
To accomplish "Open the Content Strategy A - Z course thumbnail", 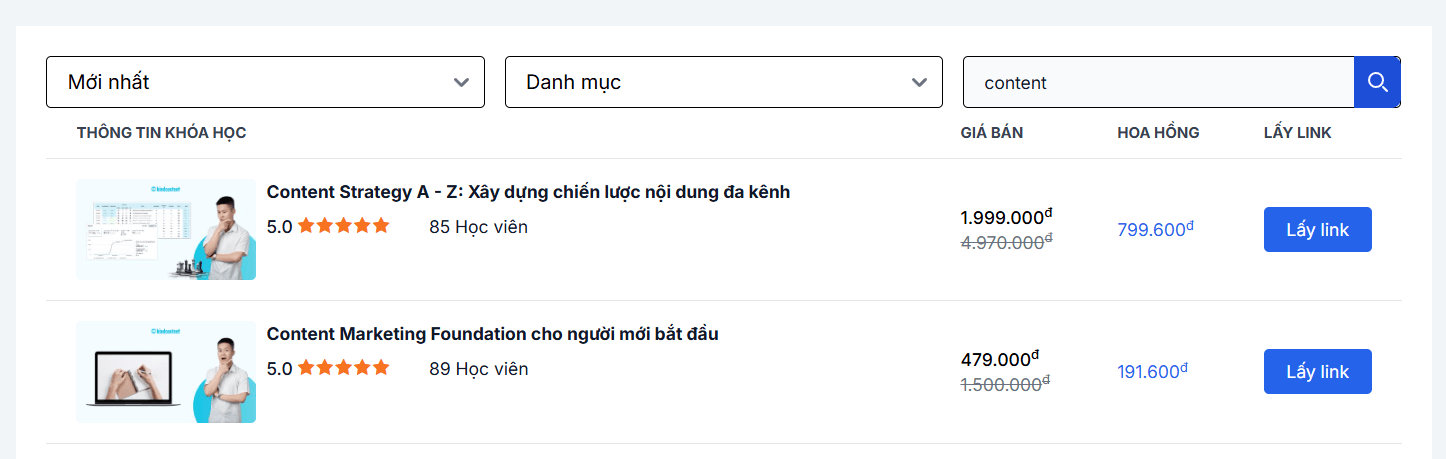I will (x=166, y=230).
